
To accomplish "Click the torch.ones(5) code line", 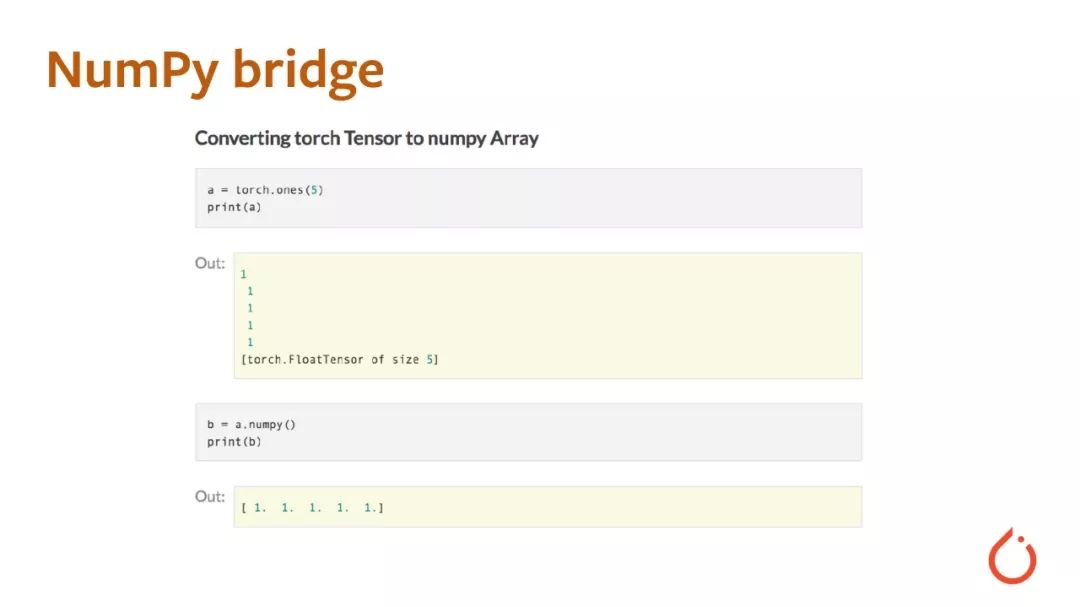I will 265,189.
